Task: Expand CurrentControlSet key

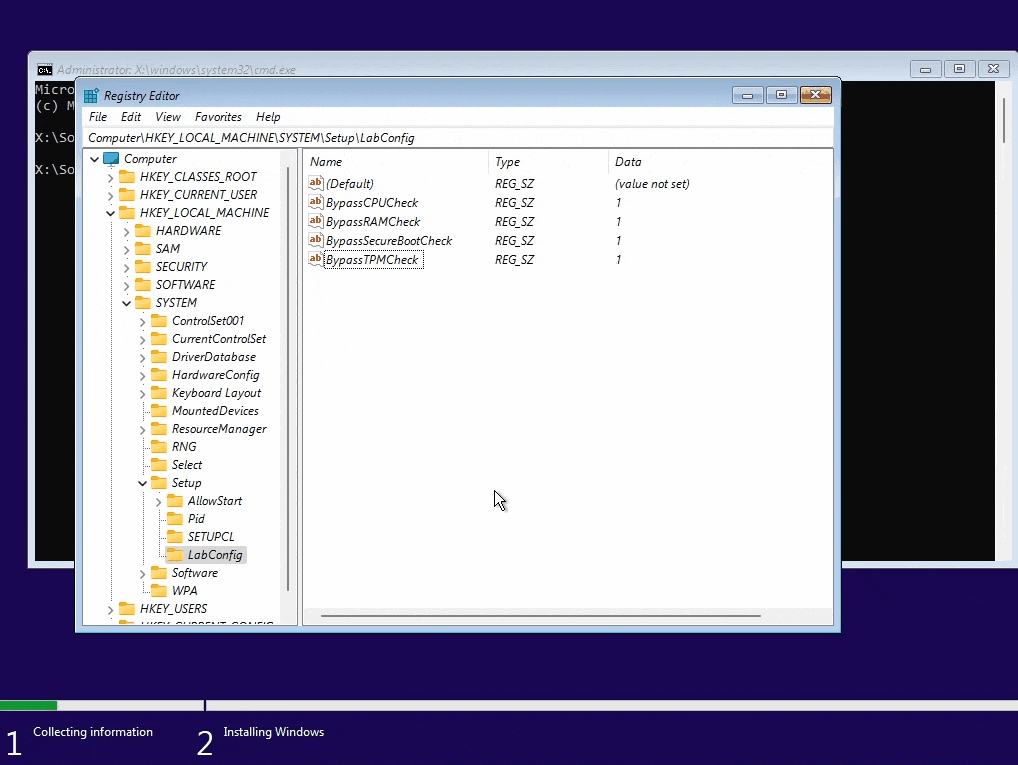Action: point(142,340)
